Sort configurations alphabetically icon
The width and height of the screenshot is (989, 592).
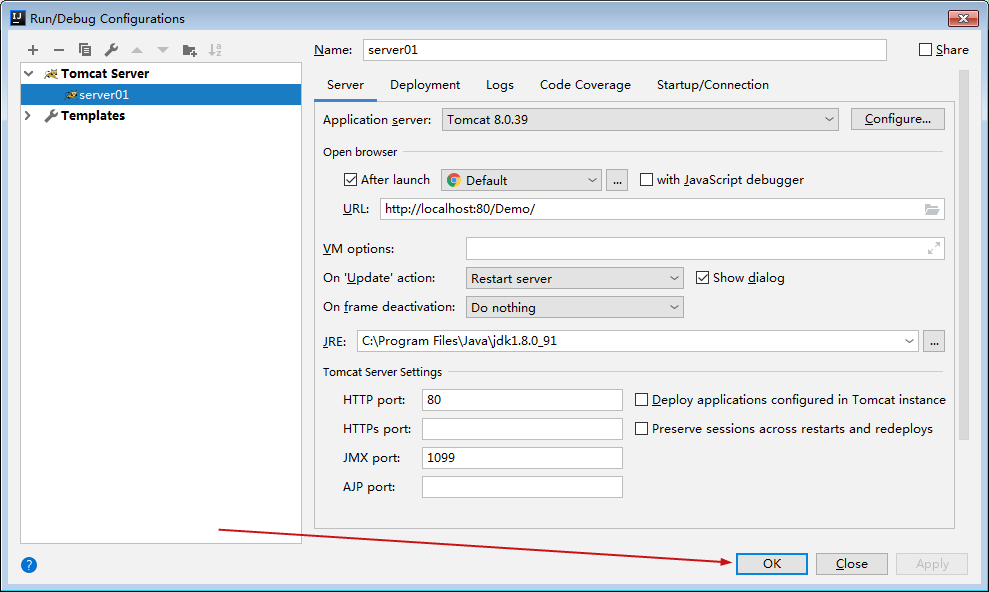[215, 50]
